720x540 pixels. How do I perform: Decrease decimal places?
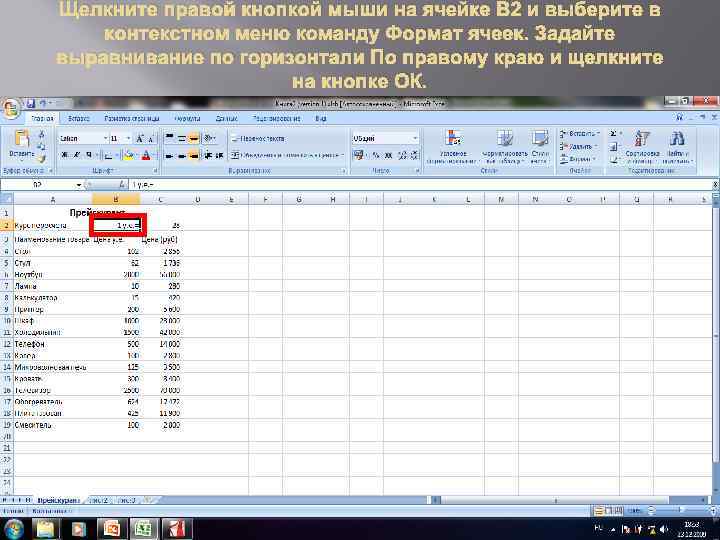[414, 155]
